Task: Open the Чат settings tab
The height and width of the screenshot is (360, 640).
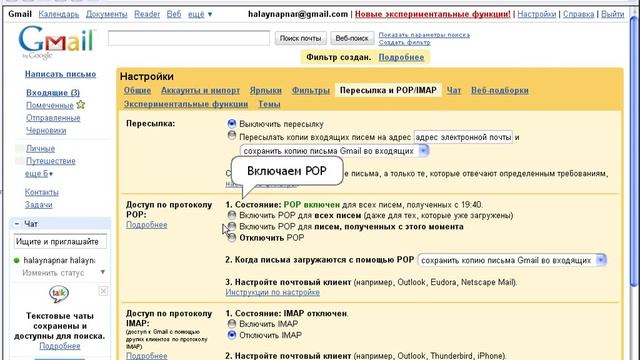Action: coord(453,91)
